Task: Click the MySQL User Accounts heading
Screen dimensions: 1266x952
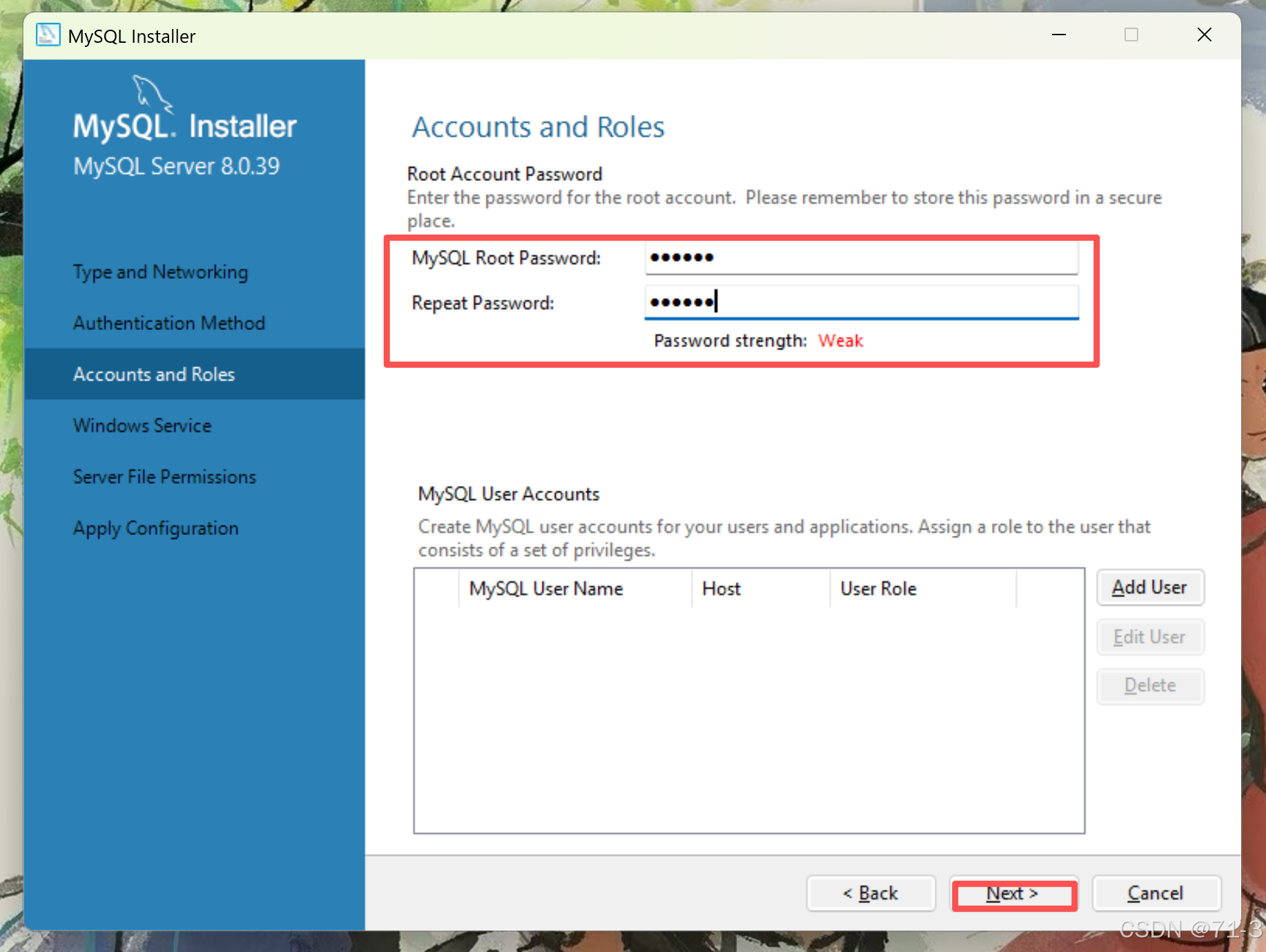Action: 509,494
